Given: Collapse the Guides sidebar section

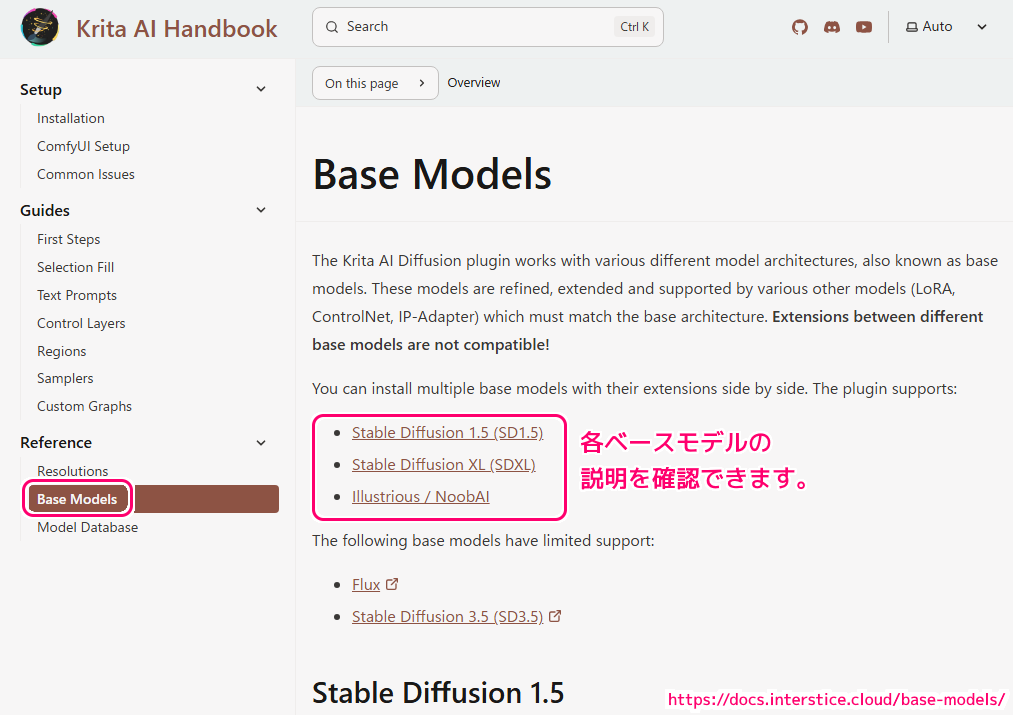Looking at the screenshot, I should click(x=261, y=210).
